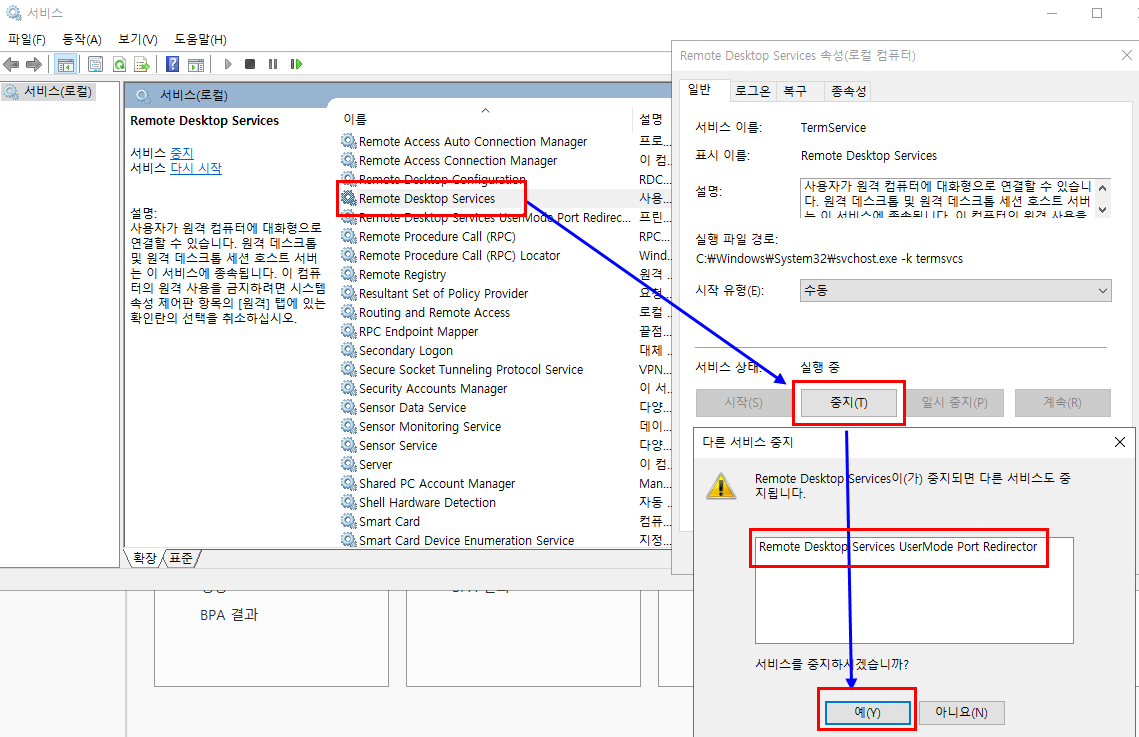
Task: Click the Back arrow in the toolbar
Action: tap(11, 65)
